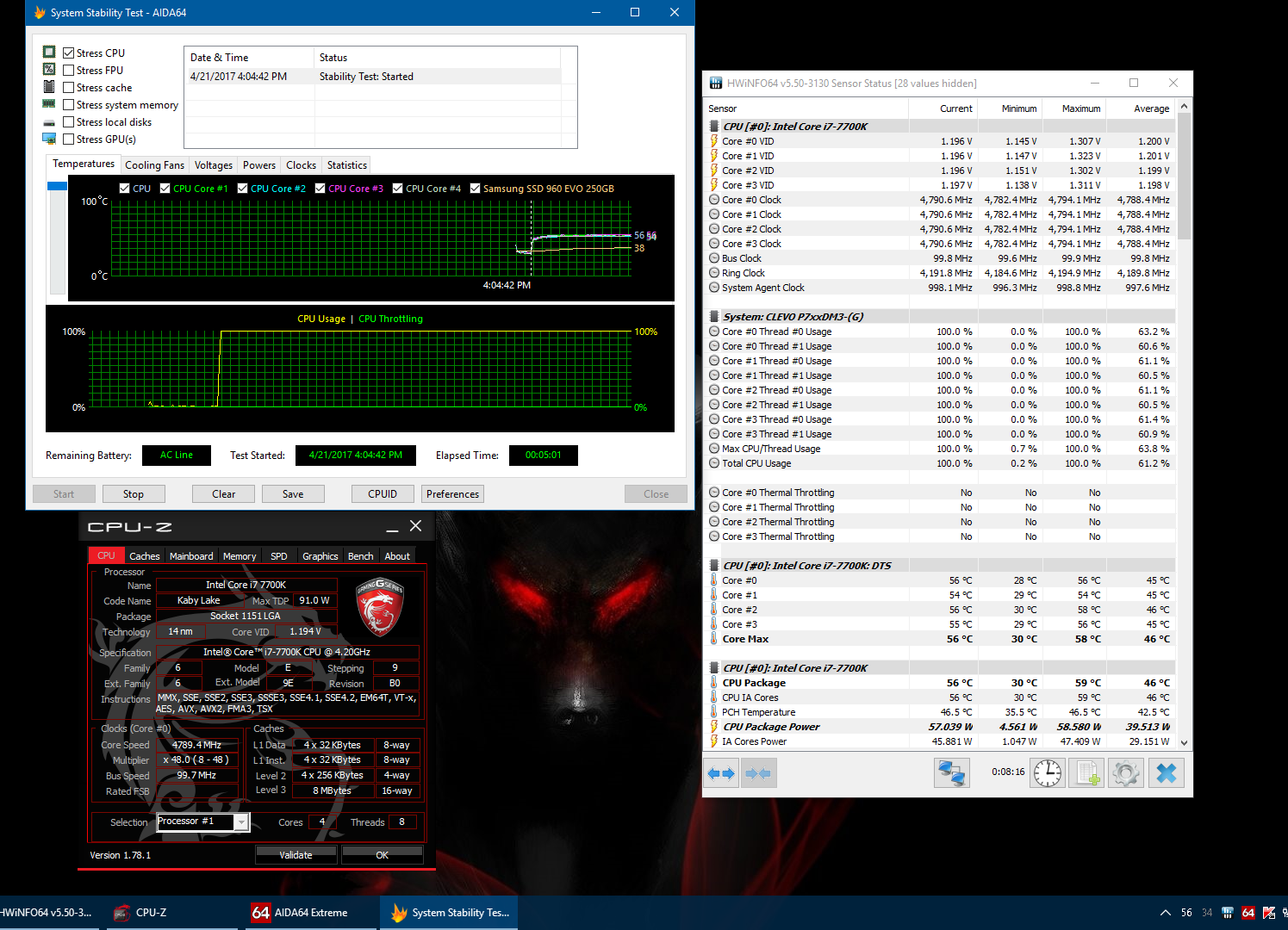Open Preferences in the stability test window
The image size is (1288, 930).
click(x=452, y=493)
